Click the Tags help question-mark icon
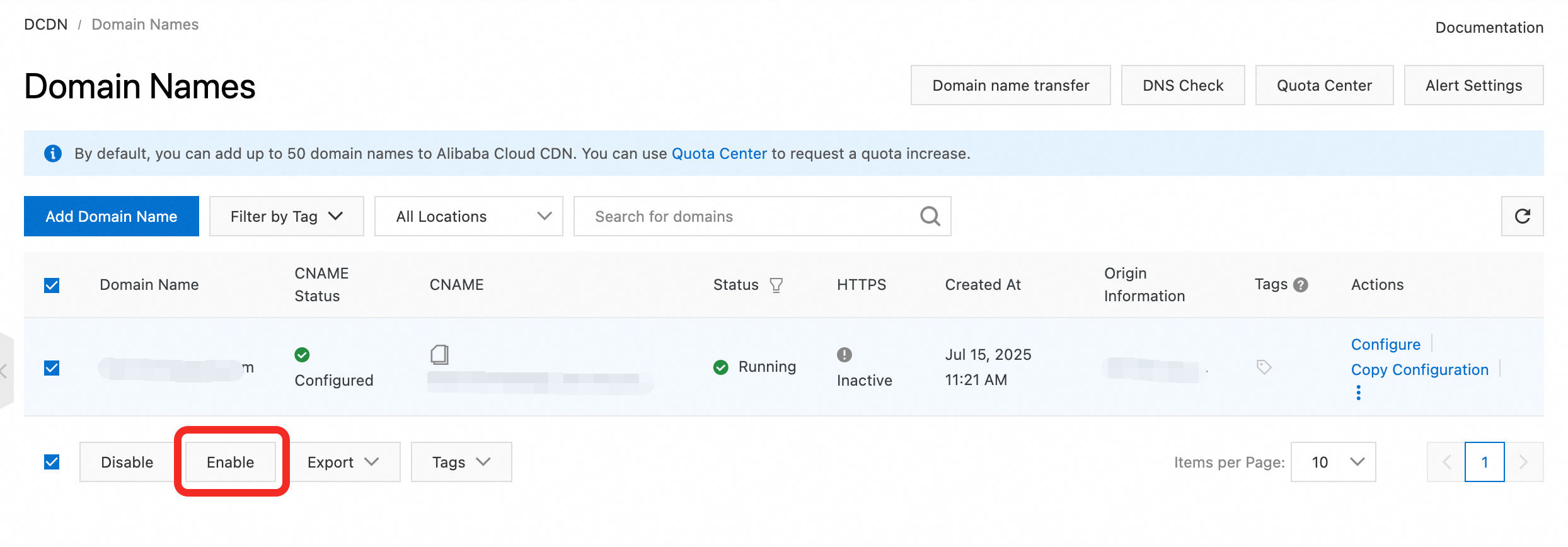 coord(1300,285)
